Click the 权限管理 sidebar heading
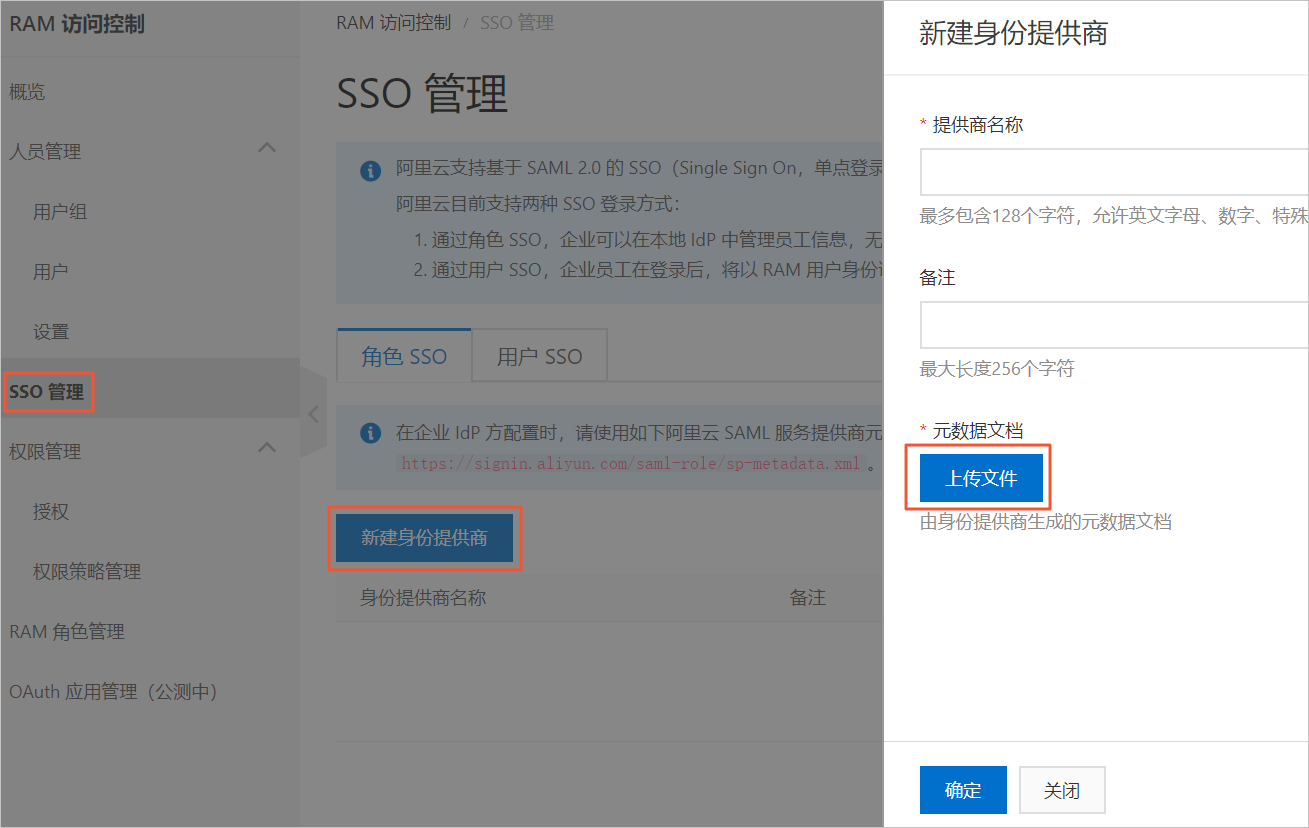This screenshot has width=1309, height=828. tap(45, 452)
